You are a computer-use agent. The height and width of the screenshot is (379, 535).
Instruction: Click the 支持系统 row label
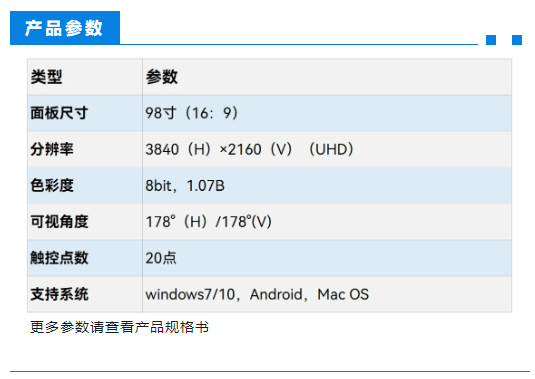[x=59, y=294]
